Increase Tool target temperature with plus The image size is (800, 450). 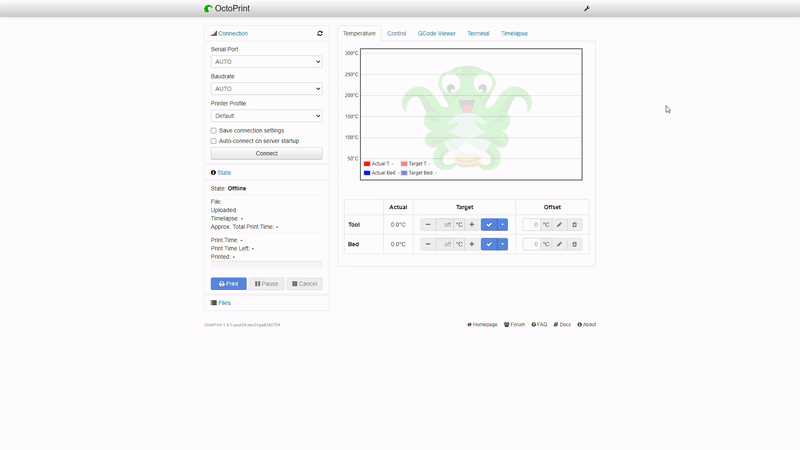(472, 224)
